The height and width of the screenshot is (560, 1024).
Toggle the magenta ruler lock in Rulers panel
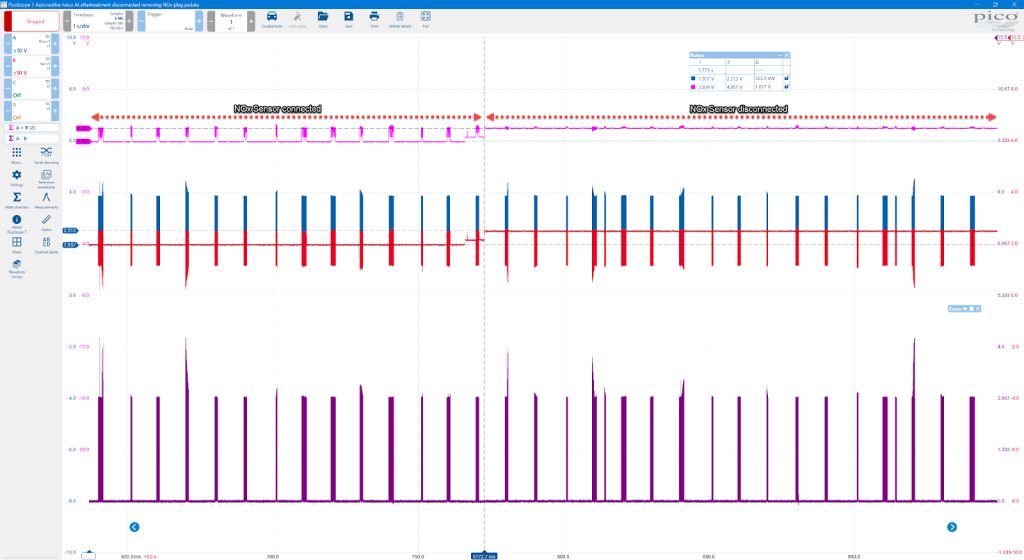786,86
